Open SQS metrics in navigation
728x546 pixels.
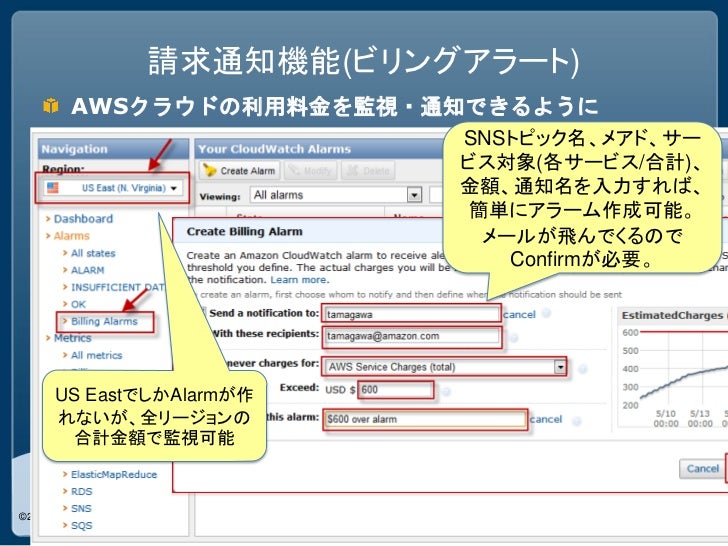[x=82, y=526]
